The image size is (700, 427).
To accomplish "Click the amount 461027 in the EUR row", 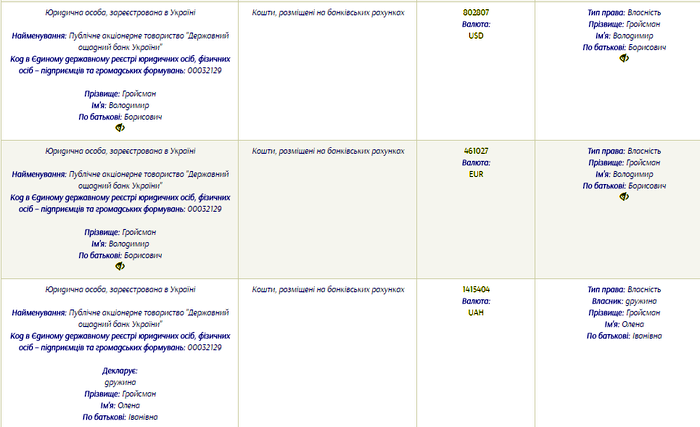I will (476, 151).
